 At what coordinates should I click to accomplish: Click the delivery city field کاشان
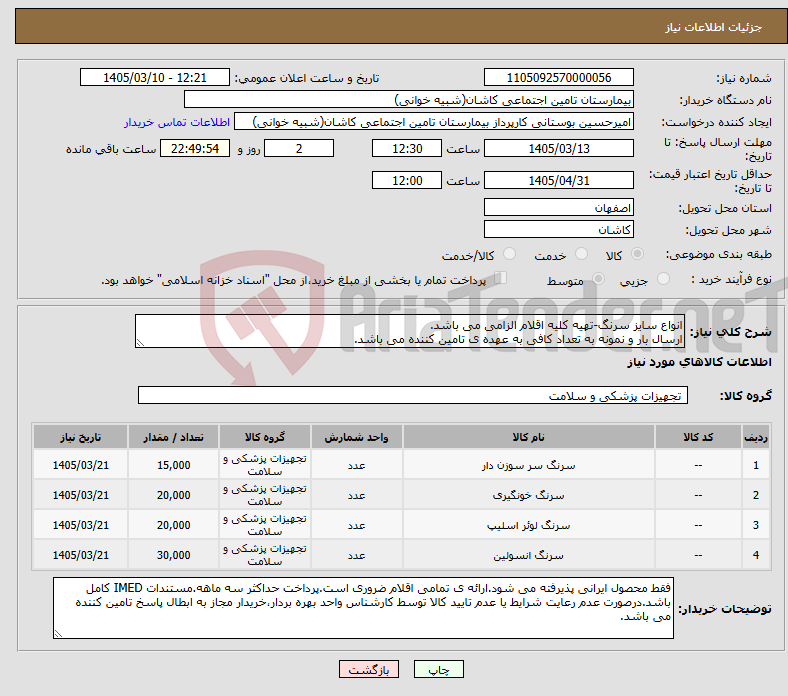(558, 230)
